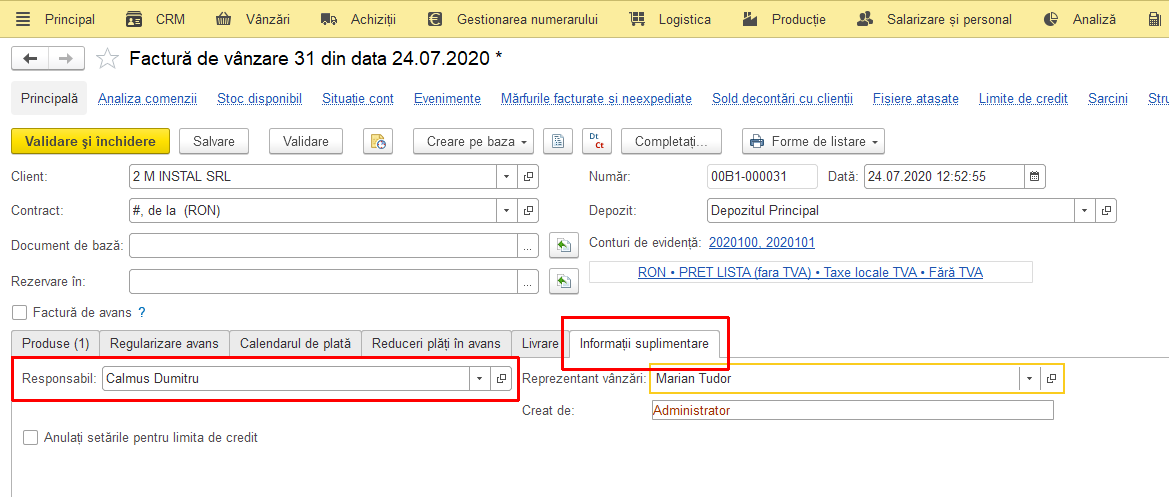This screenshot has height=497, width=1169.
Task: Open Reprezentant vânzări record icon
Action: [1052, 379]
